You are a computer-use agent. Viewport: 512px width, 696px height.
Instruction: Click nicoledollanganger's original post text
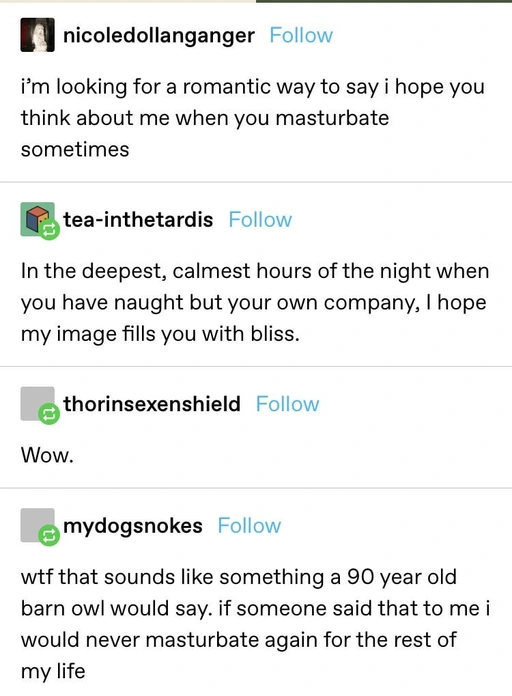[x=253, y=118]
